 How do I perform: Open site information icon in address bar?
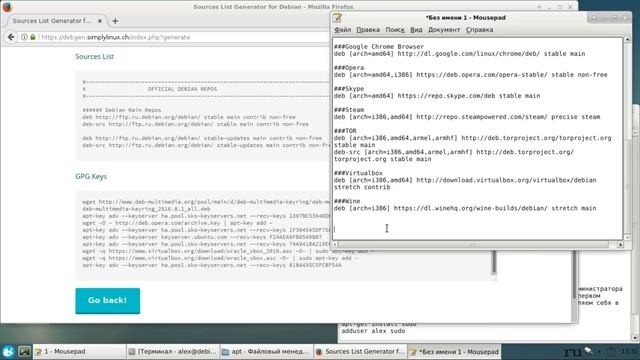[24, 37]
